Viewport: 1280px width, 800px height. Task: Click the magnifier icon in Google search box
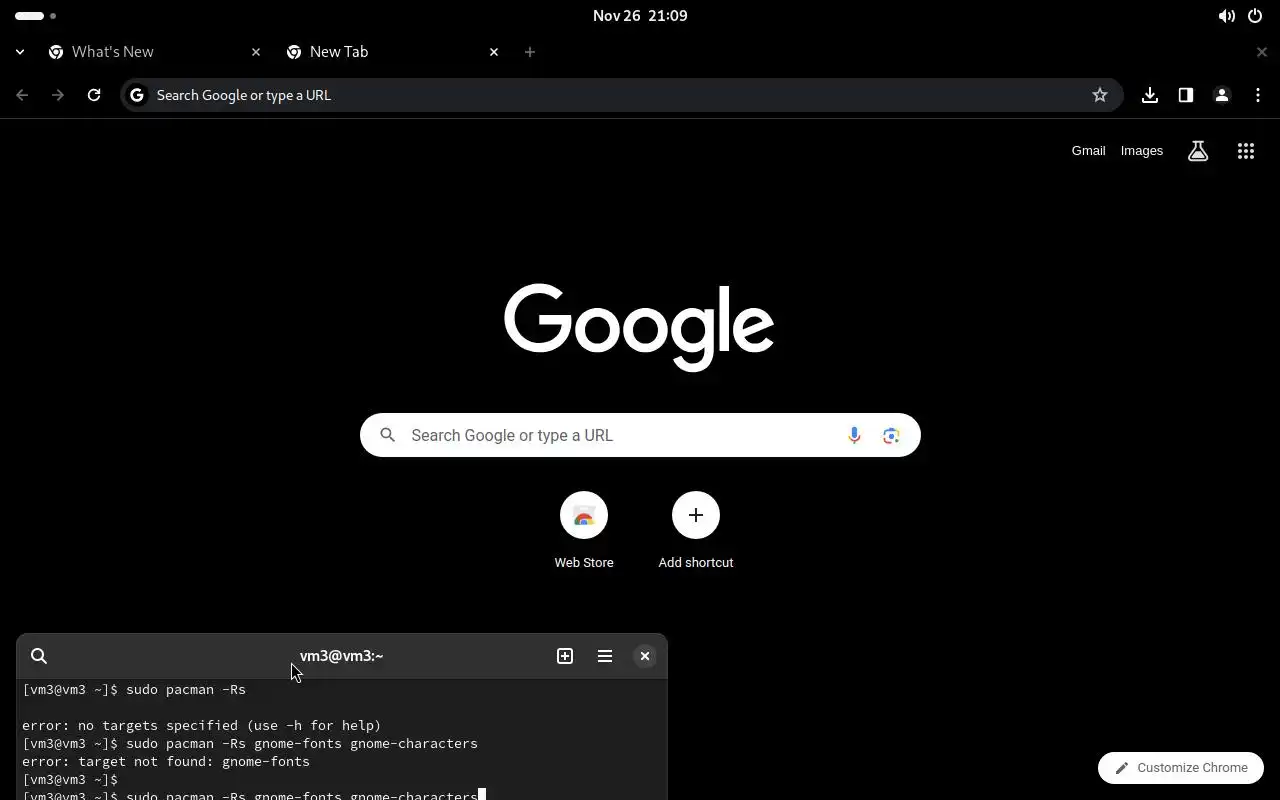(388, 435)
